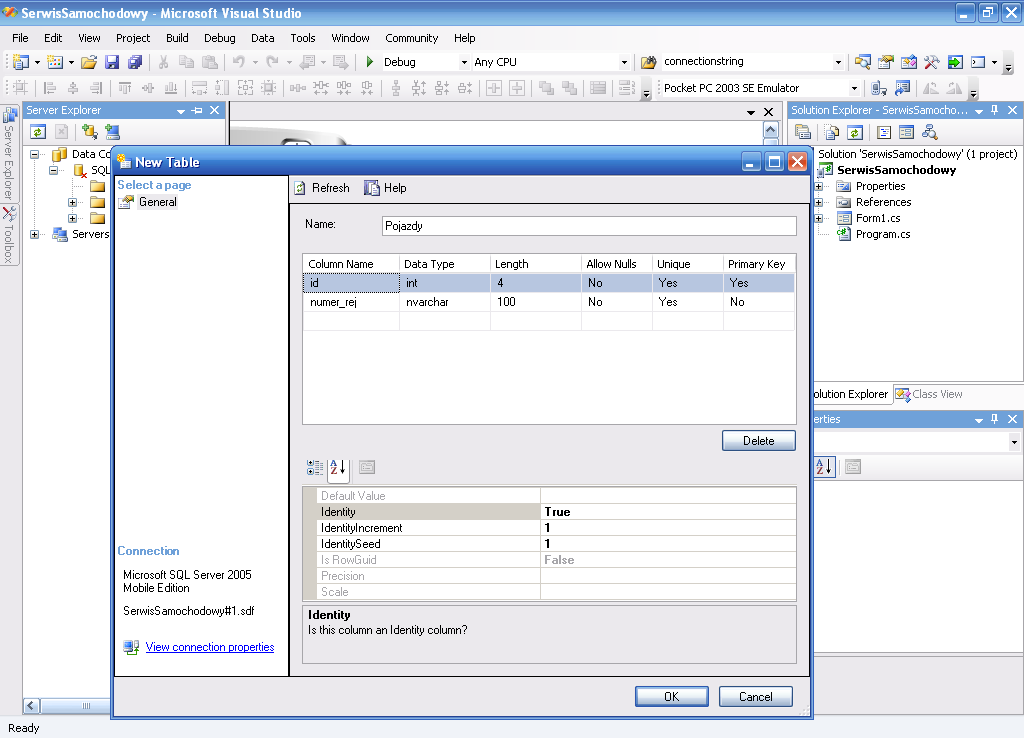Click the Open File folder icon
Screen dimensions: 1024x738
[x=89, y=62]
